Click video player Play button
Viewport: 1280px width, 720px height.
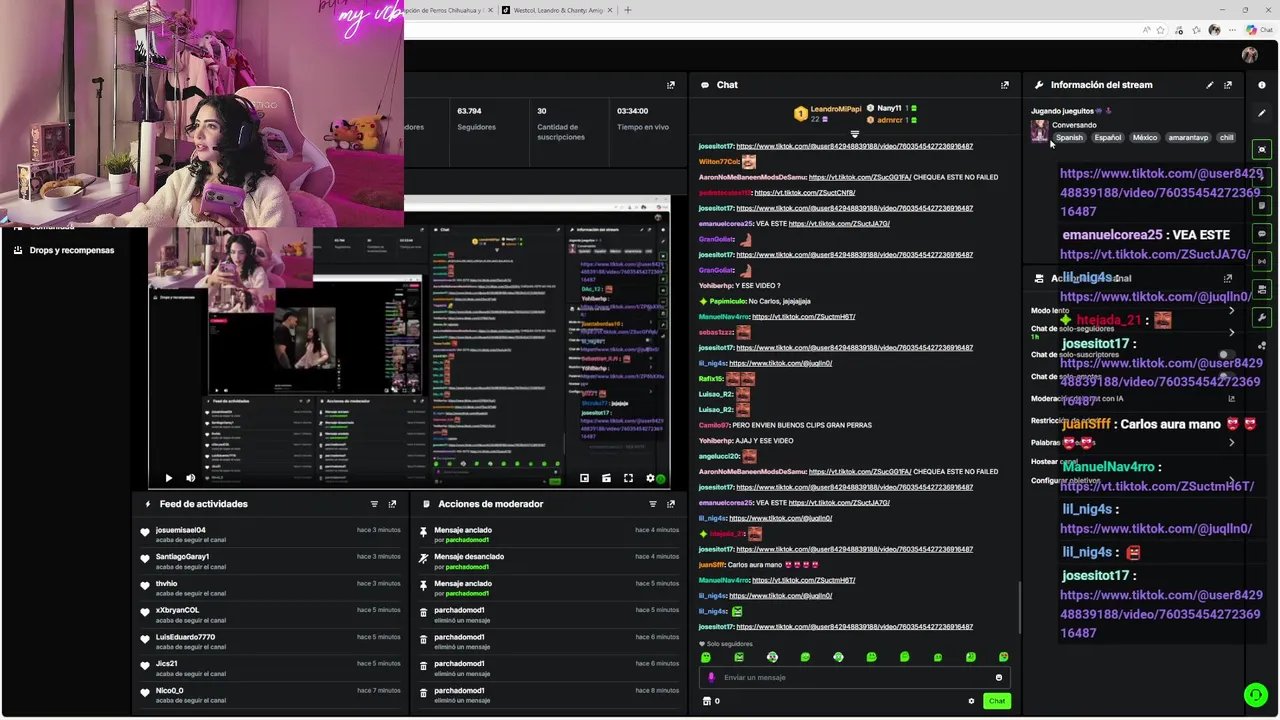point(168,478)
